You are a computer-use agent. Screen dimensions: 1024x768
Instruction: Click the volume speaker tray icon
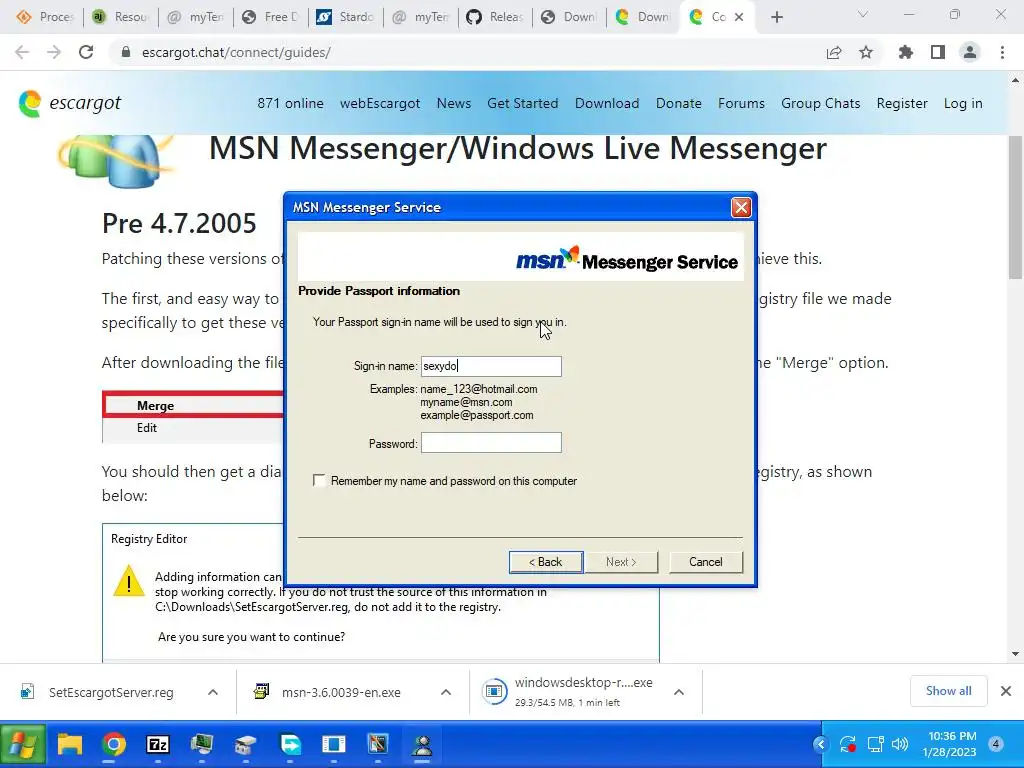click(x=900, y=744)
